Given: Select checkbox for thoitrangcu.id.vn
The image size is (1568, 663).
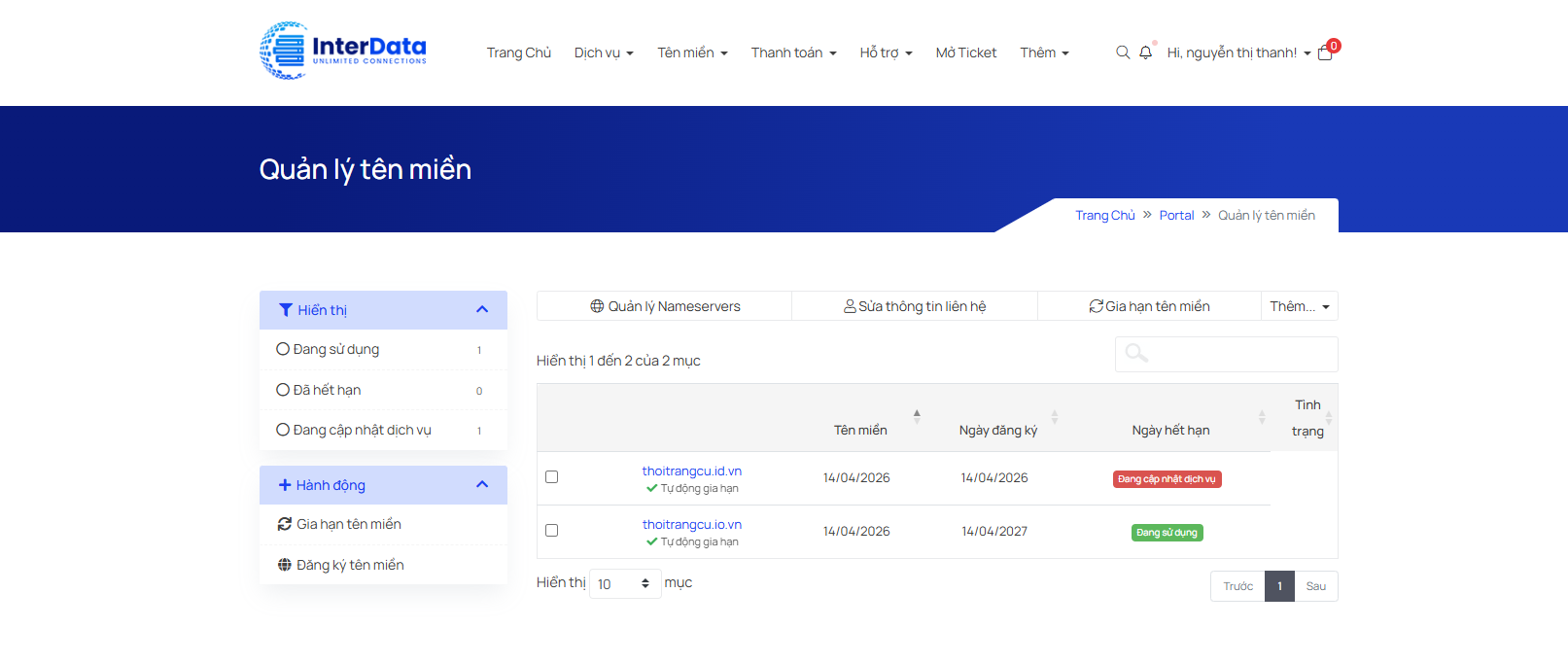Looking at the screenshot, I should (x=552, y=477).
